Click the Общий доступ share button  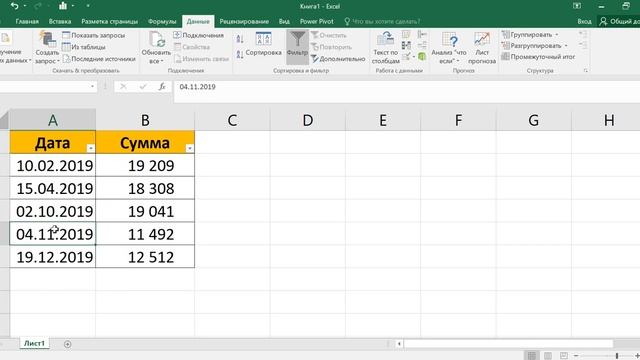[619, 21]
